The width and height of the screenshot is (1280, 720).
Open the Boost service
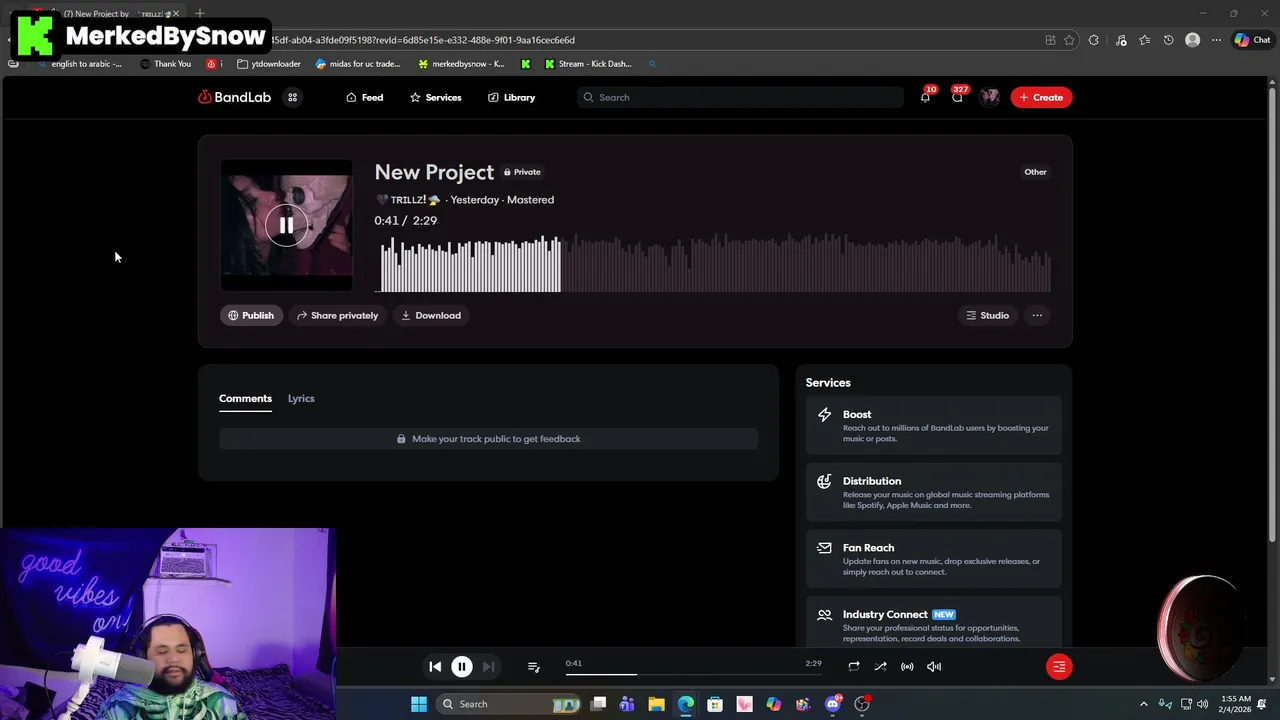pyautogui.click(x=934, y=425)
